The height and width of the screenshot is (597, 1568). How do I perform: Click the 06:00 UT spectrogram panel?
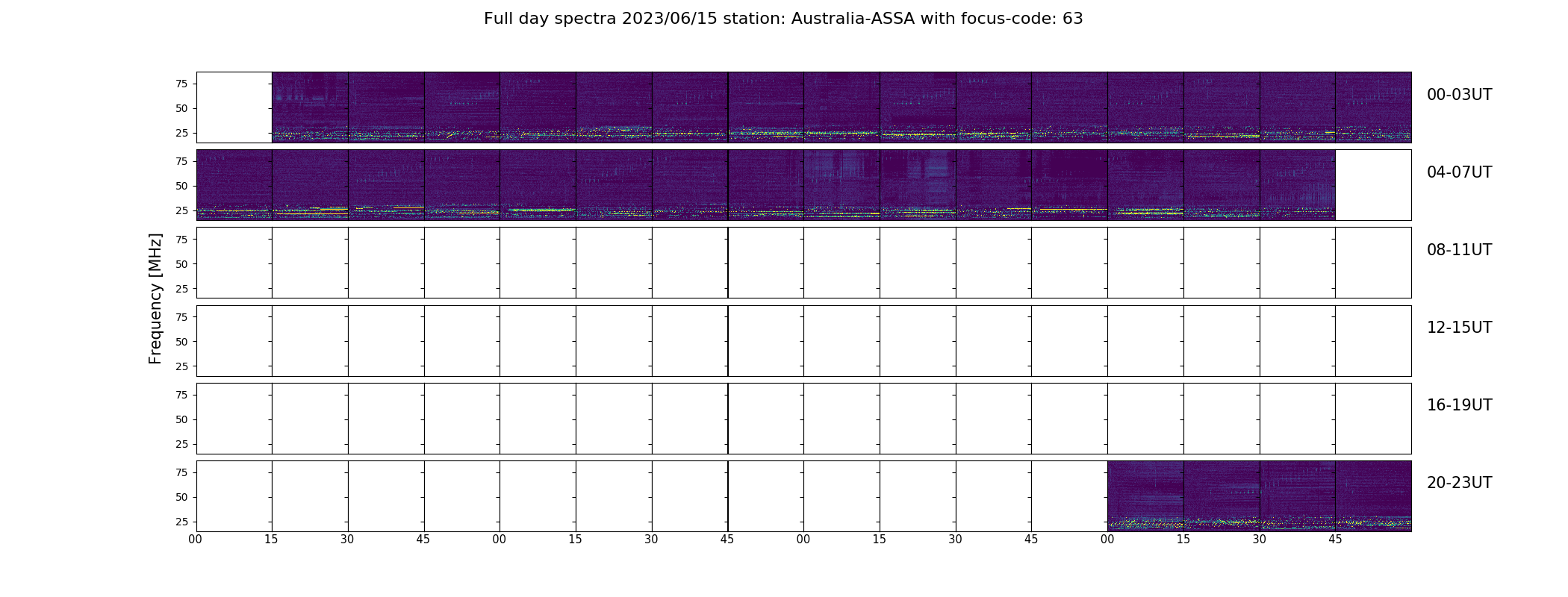pyautogui.click(x=841, y=185)
